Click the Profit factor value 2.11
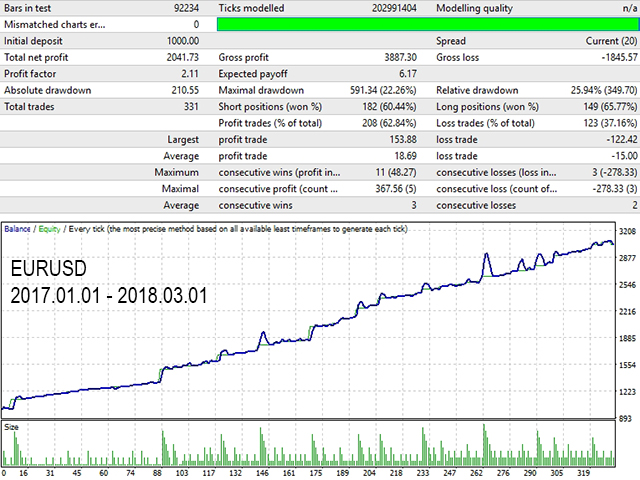Viewport: 640px width, 480px height. click(190, 73)
